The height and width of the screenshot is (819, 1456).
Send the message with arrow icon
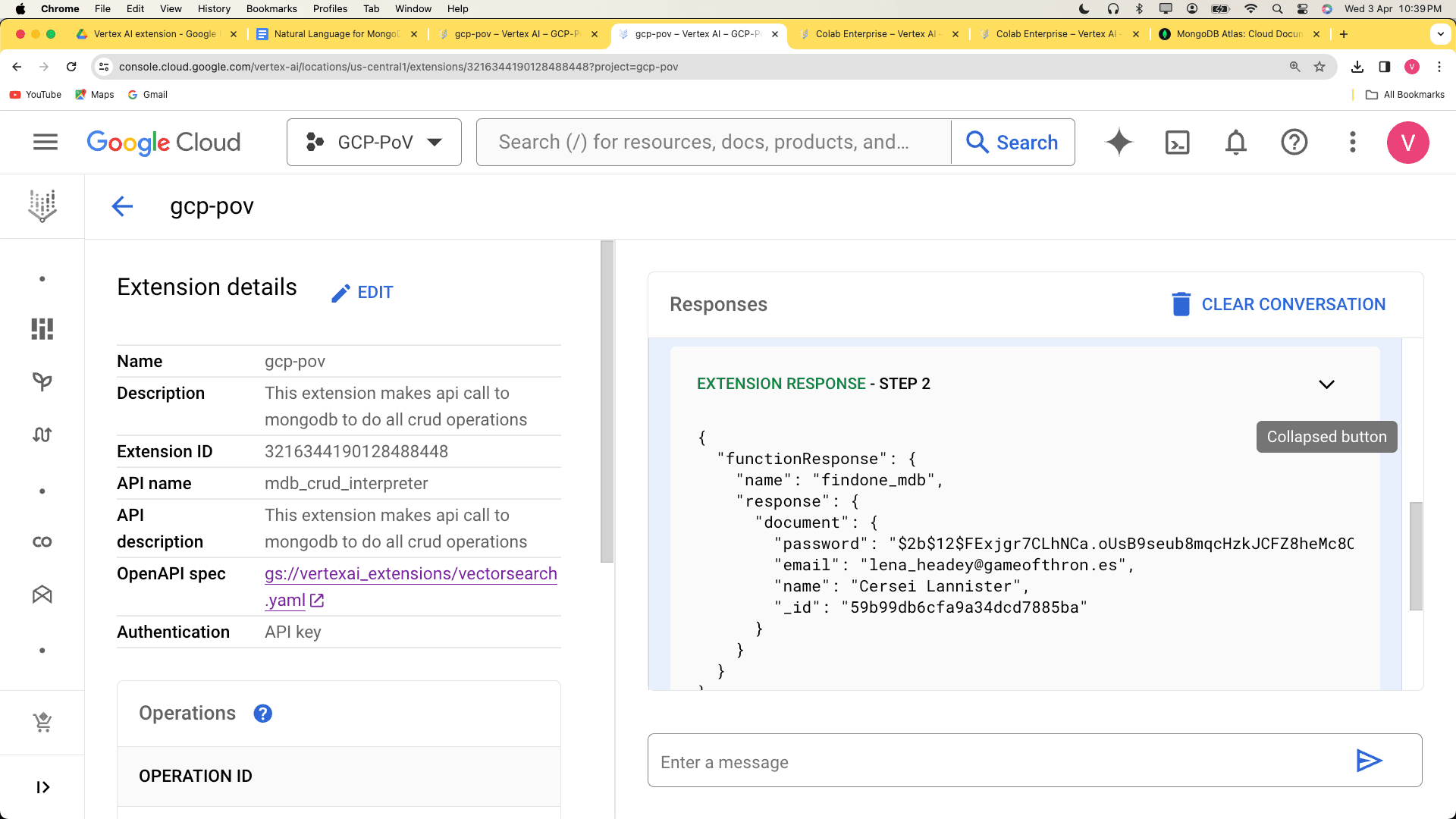point(1370,761)
